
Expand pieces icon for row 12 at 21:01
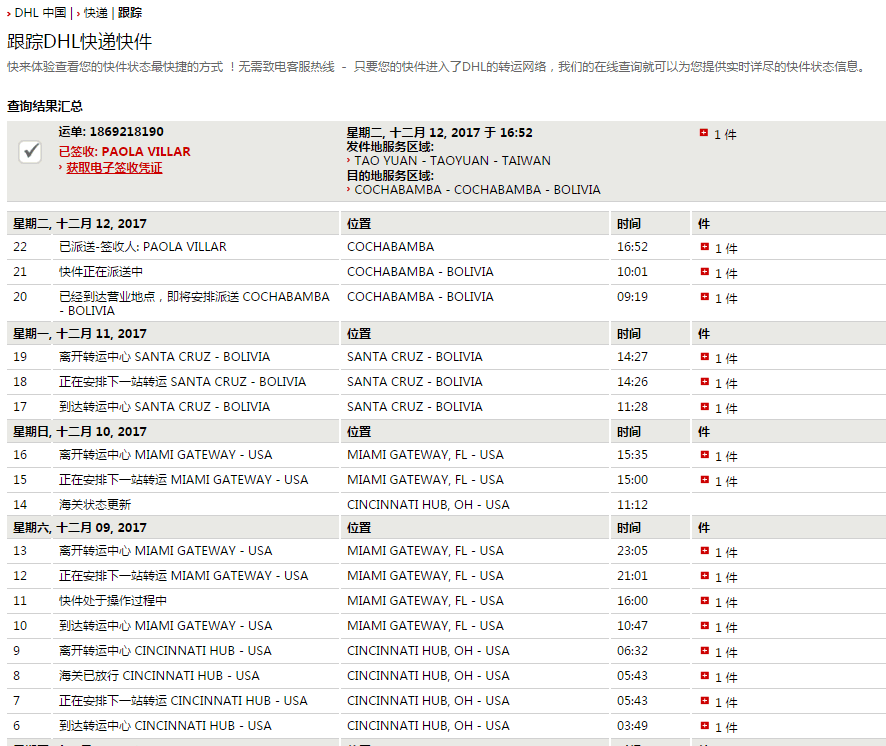pyautogui.click(x=705, y=575)
